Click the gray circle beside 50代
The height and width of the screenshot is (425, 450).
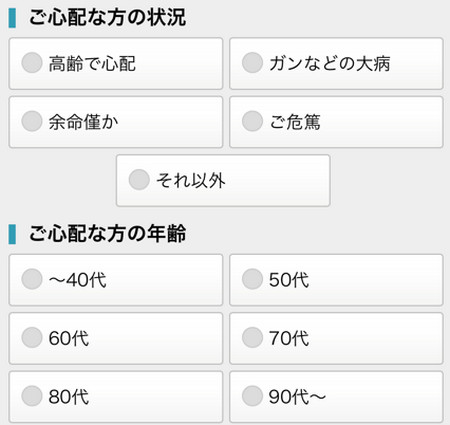[x=252, y=279]
